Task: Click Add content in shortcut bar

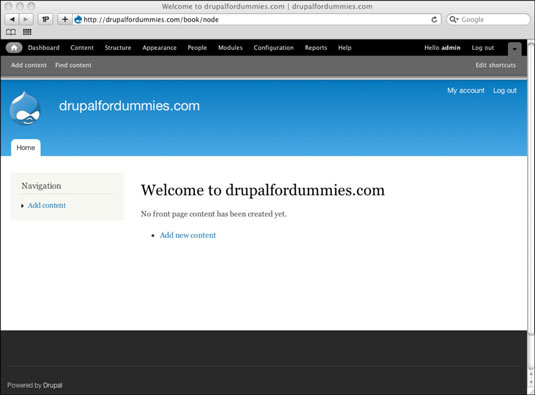Action: tap(29, 65)
